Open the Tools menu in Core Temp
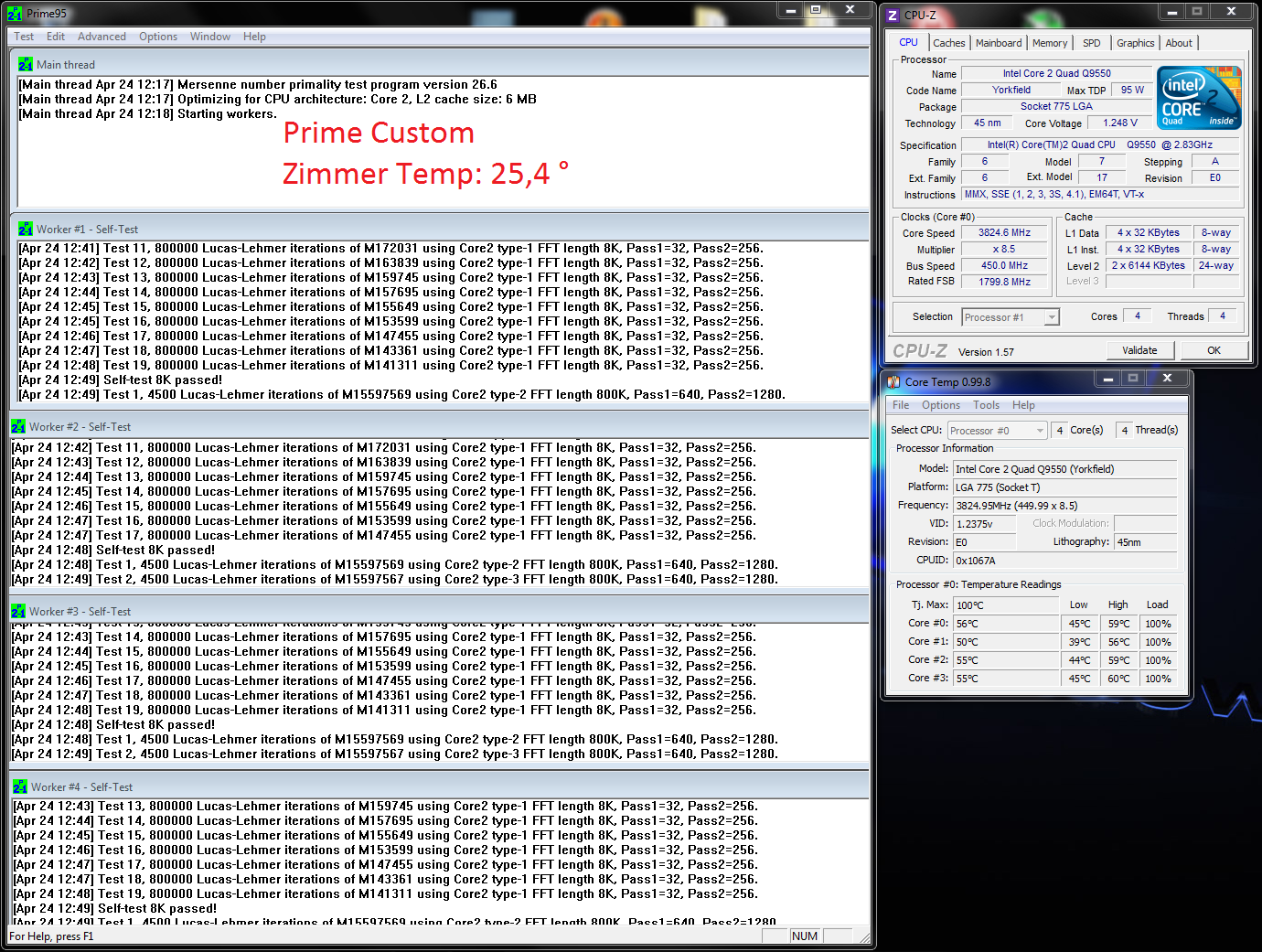This screenshot has width=1262, height=952. [986, 405]
